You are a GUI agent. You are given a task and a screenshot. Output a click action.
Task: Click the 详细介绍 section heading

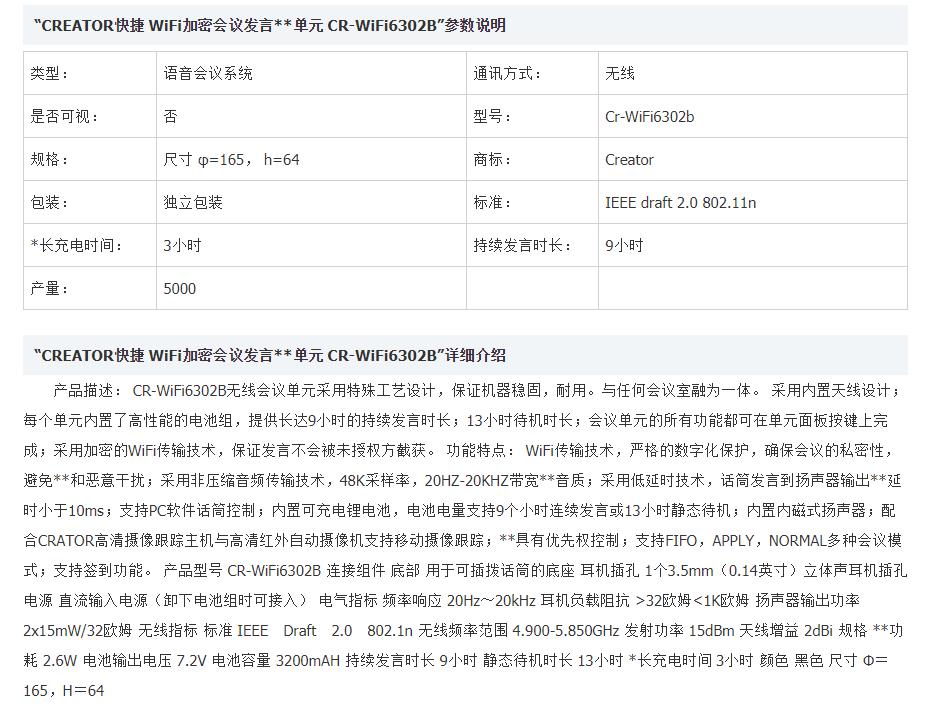270,356
